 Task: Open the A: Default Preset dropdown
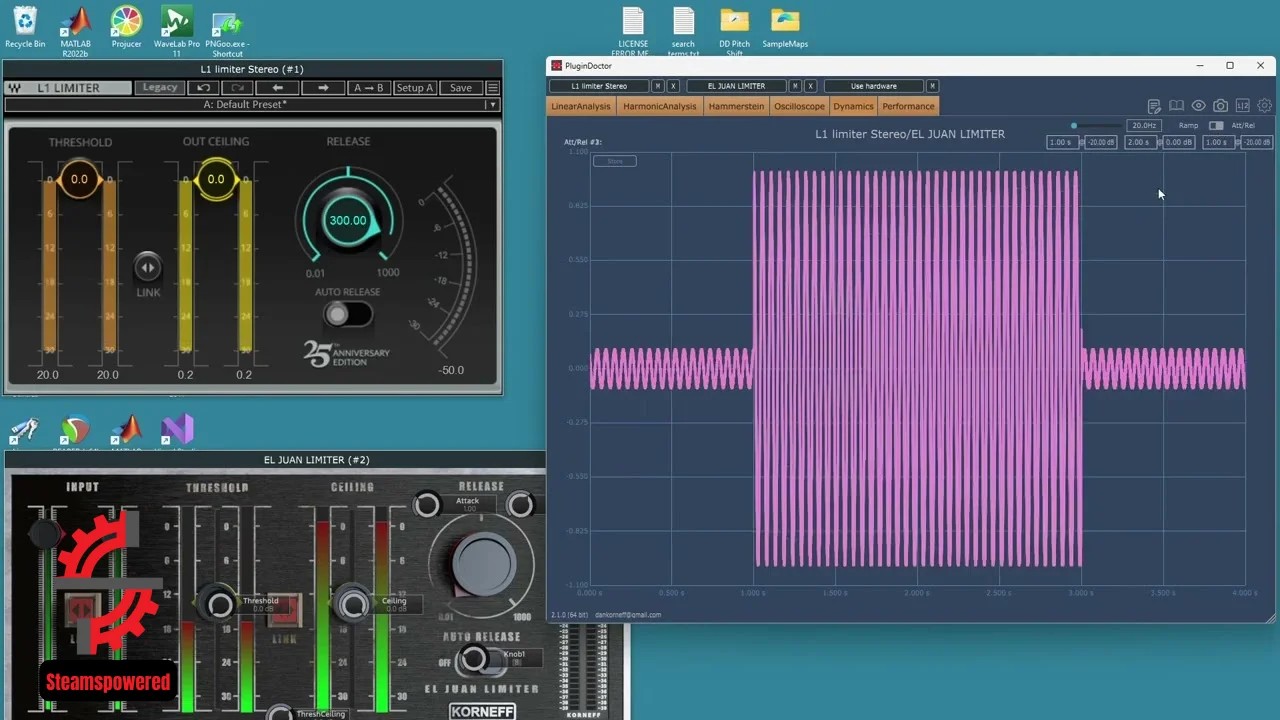click(x=251, y=104)
